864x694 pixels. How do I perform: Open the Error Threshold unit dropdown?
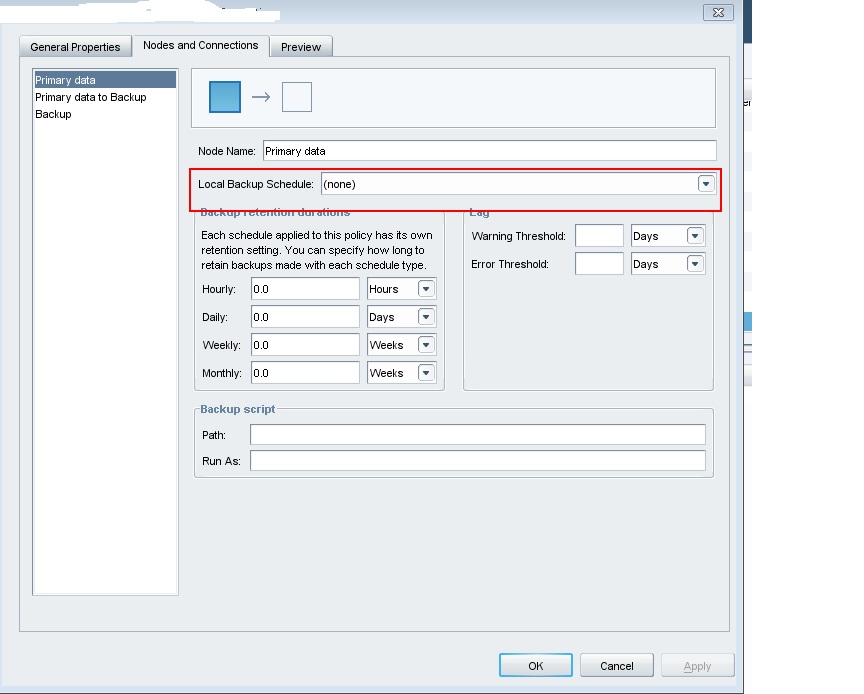coord(695,264)
